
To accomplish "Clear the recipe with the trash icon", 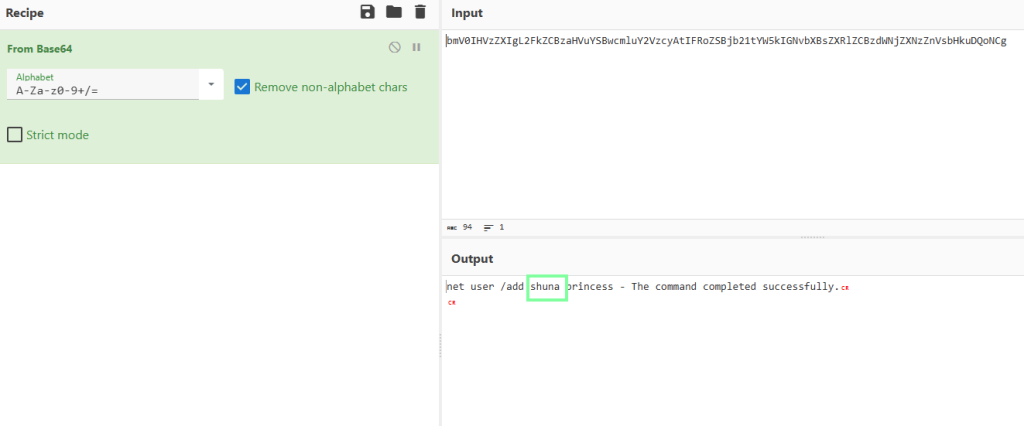I will tap(420, 12).
